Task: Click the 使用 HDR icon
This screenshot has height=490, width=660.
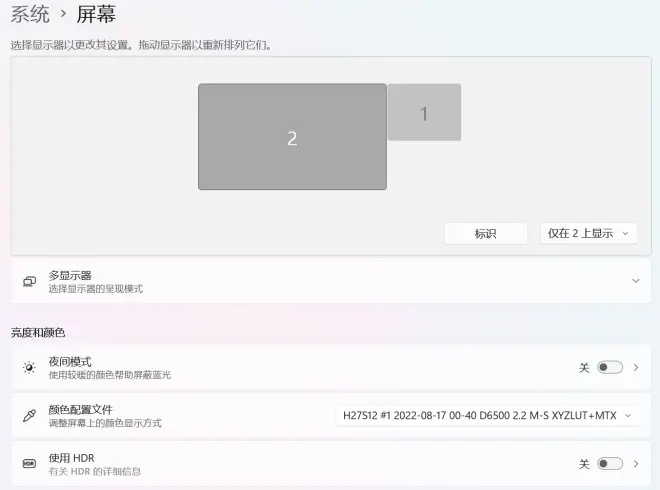Action: [29, 463]
